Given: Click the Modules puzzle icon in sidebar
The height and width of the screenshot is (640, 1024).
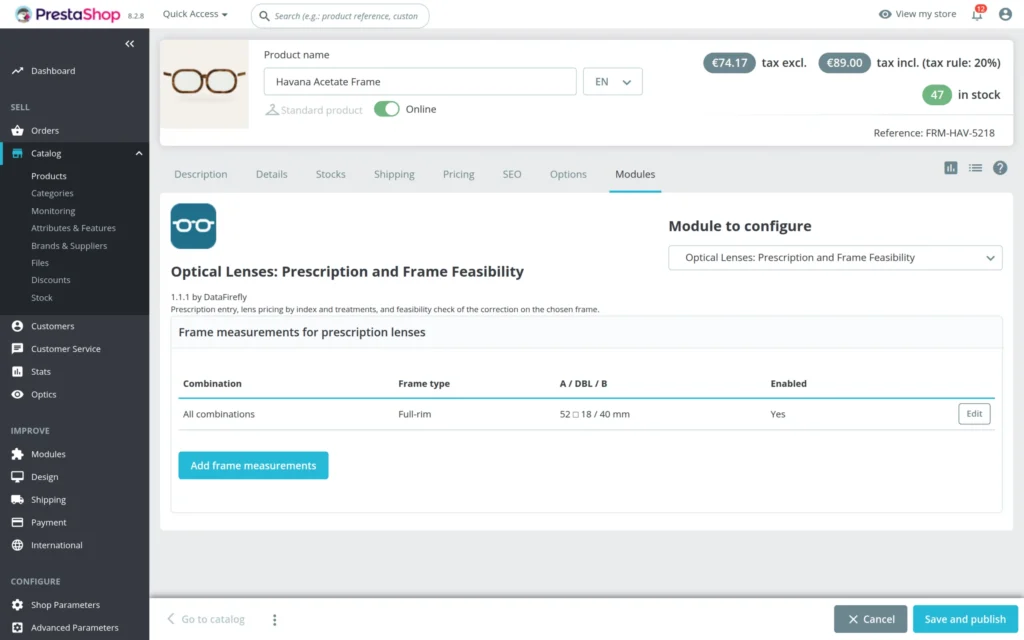Looking at the screenshot, I should click(18, 454).
